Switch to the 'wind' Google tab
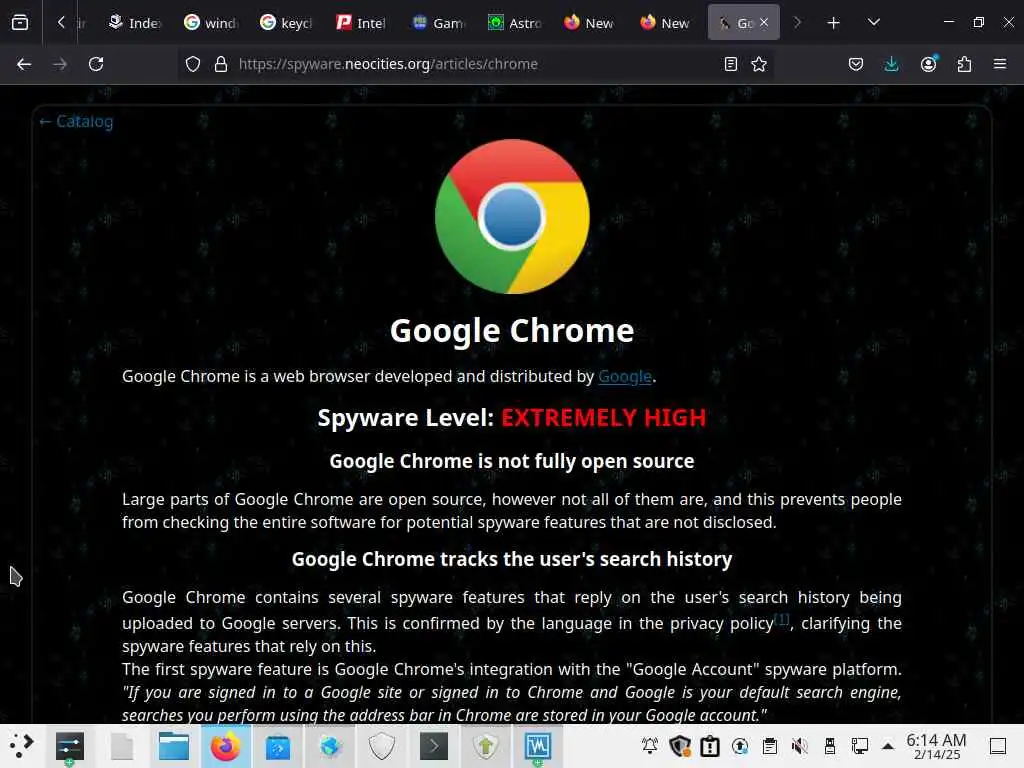Image resolution: width=1024 pixels, height=768 pixels. pos(211,23)
